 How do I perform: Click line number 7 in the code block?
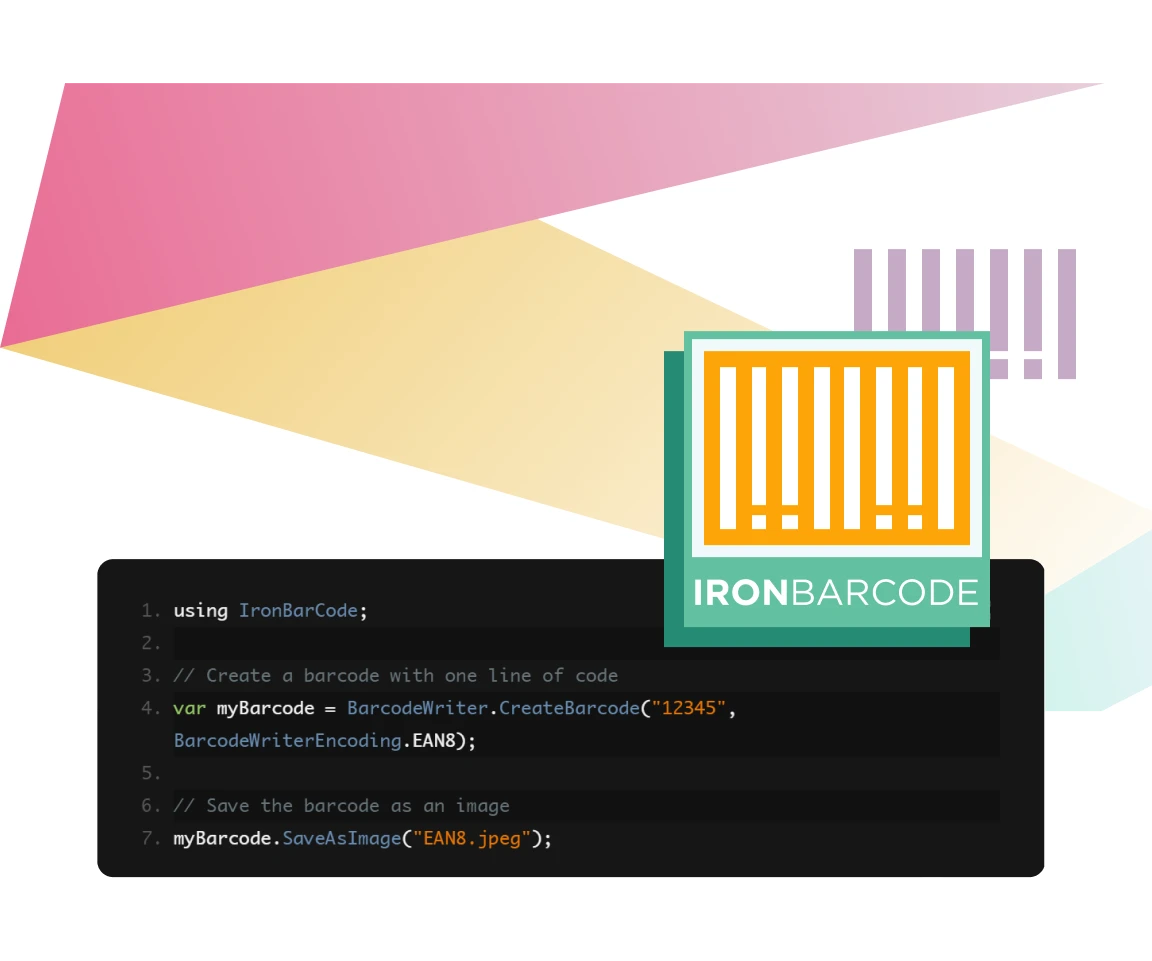point(150,838)
